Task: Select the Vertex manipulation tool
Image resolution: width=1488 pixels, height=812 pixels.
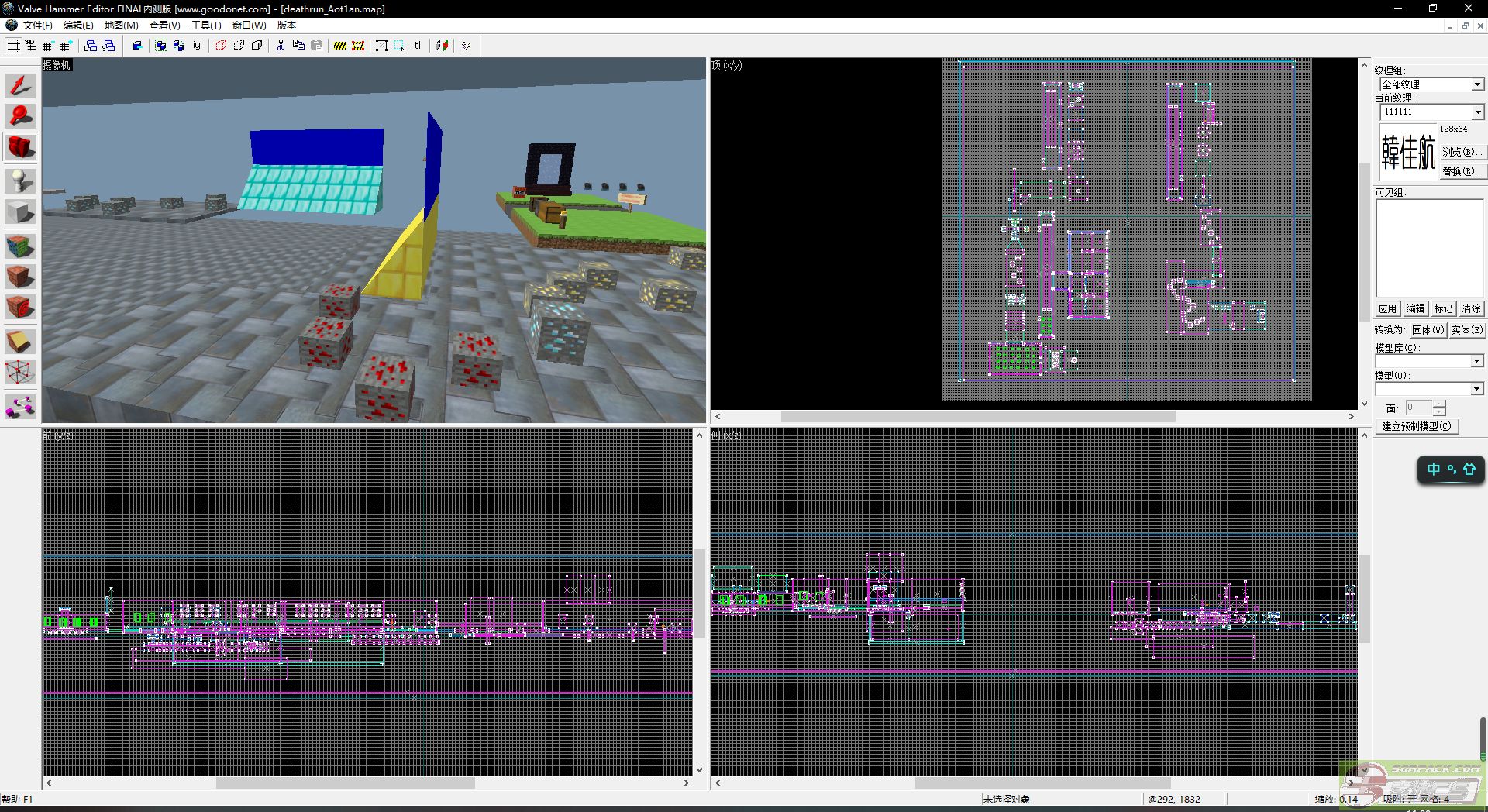Action: 20,373
